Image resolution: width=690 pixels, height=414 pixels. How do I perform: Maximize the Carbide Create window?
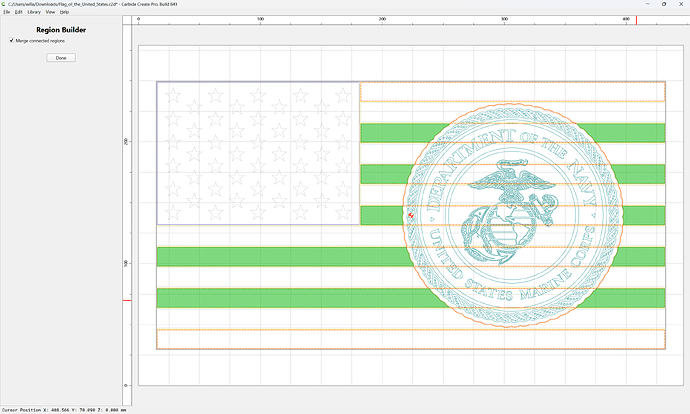[664, 4]
